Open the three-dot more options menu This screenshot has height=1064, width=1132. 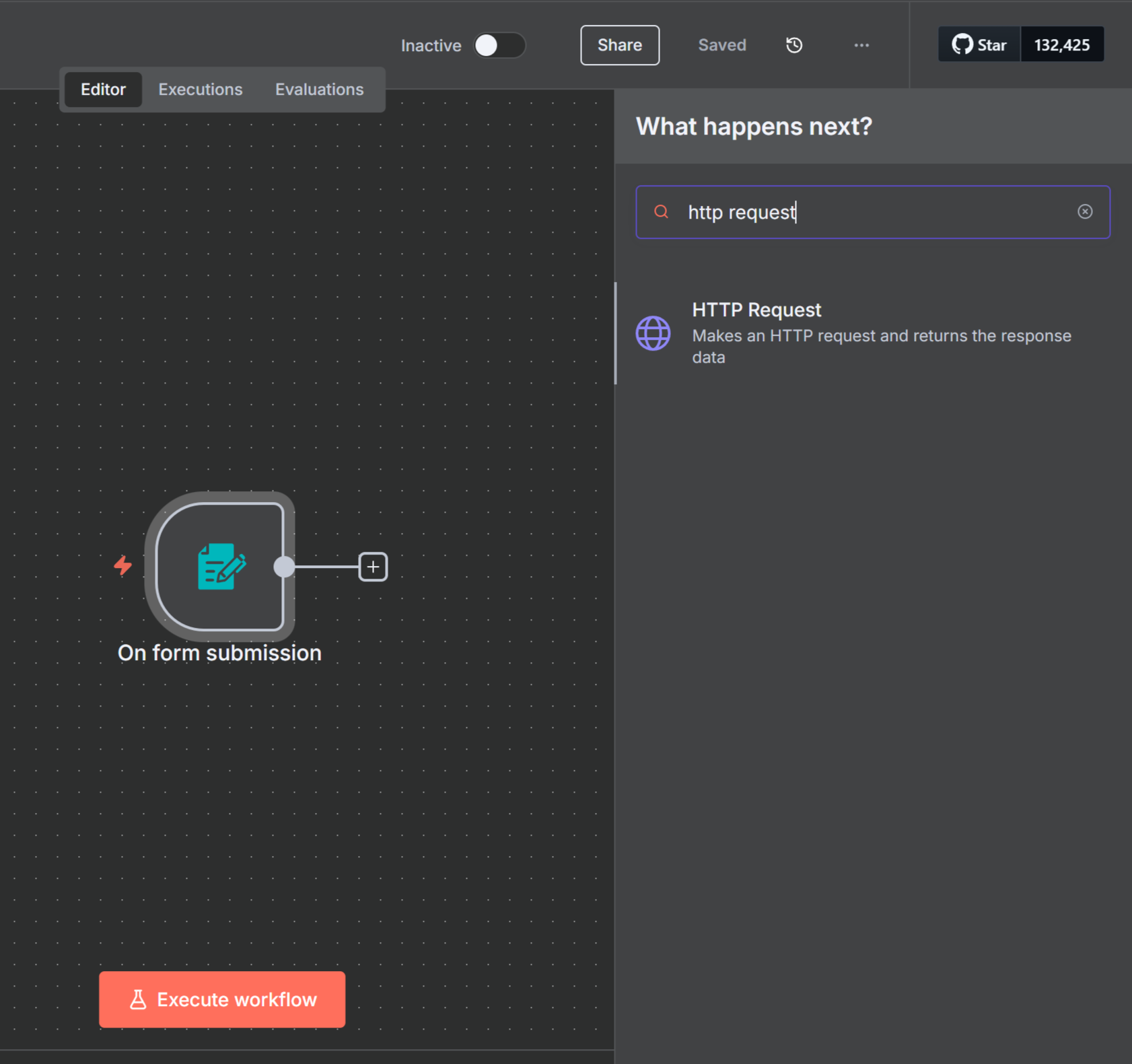point(861,45)
